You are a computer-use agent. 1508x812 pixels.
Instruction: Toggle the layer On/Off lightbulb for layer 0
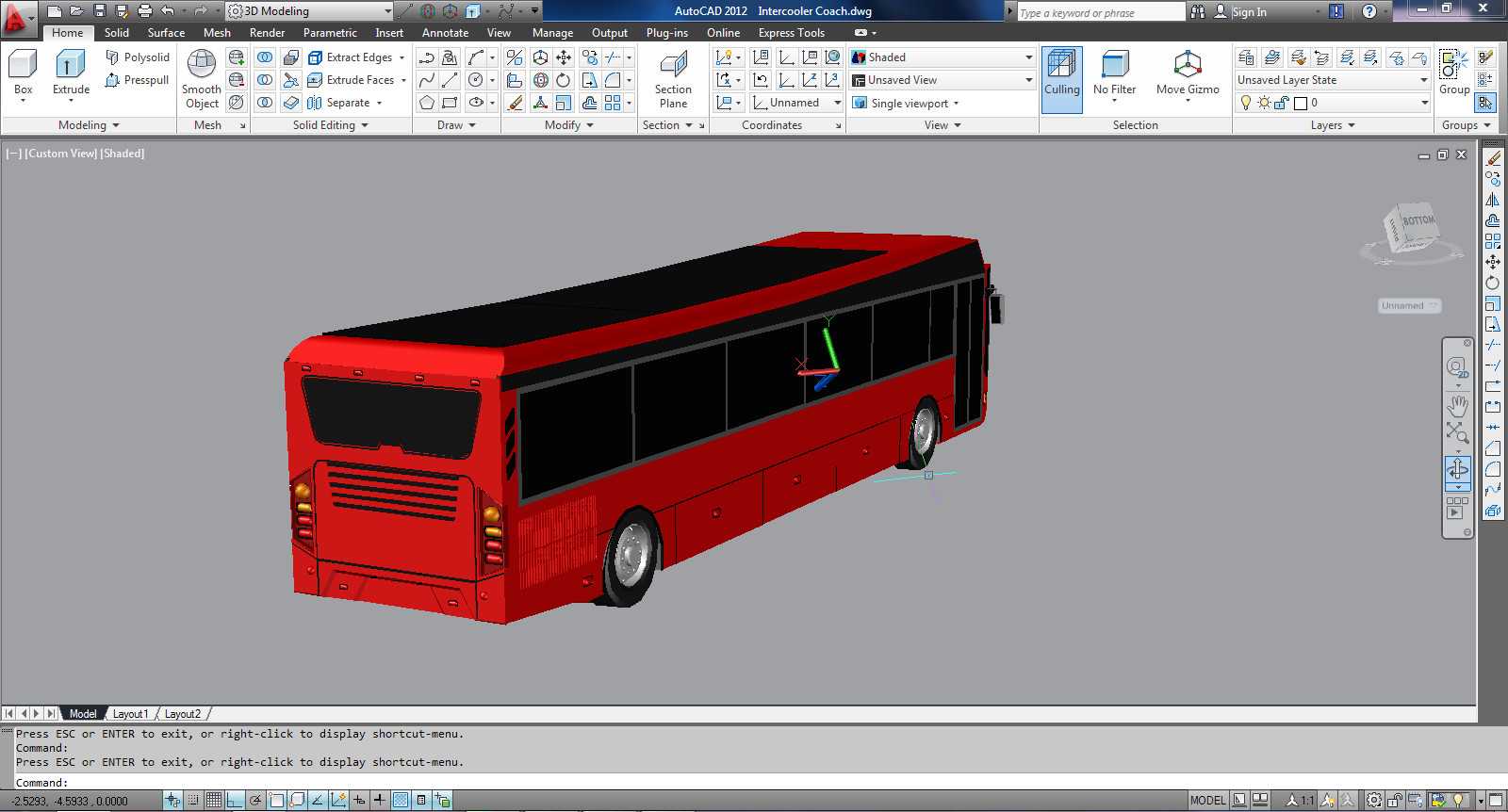[1246, 103]
